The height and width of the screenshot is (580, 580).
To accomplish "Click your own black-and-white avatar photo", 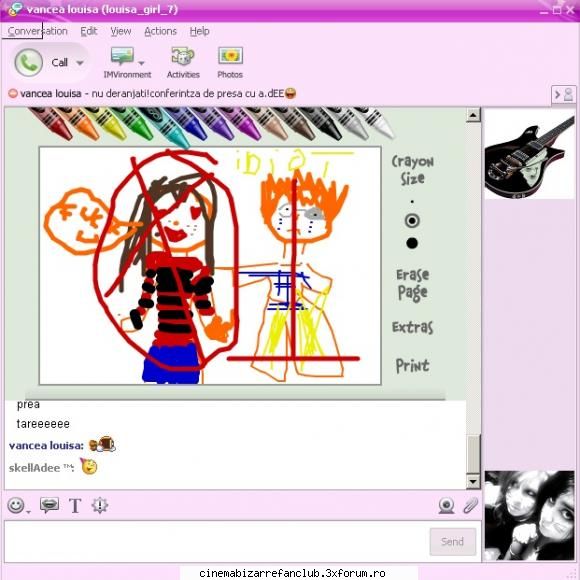I will click(530, 515).
